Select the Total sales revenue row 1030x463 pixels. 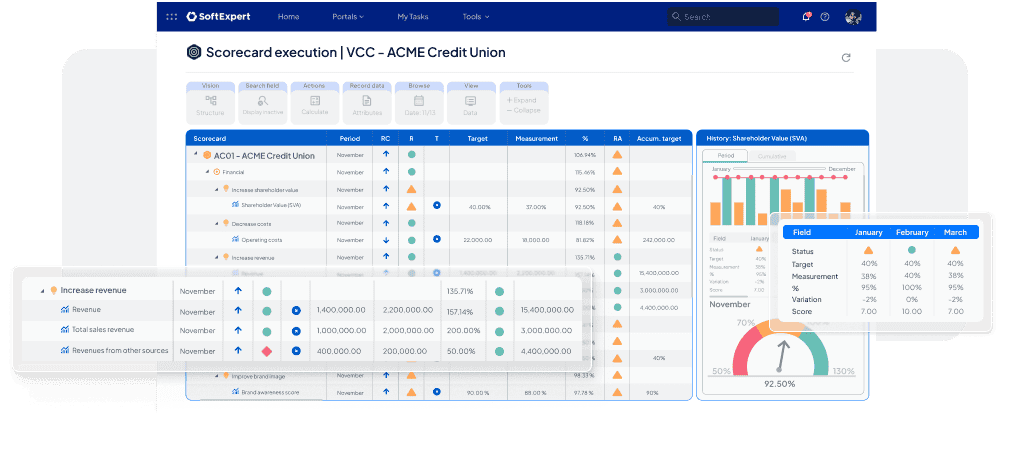point(302,331)
